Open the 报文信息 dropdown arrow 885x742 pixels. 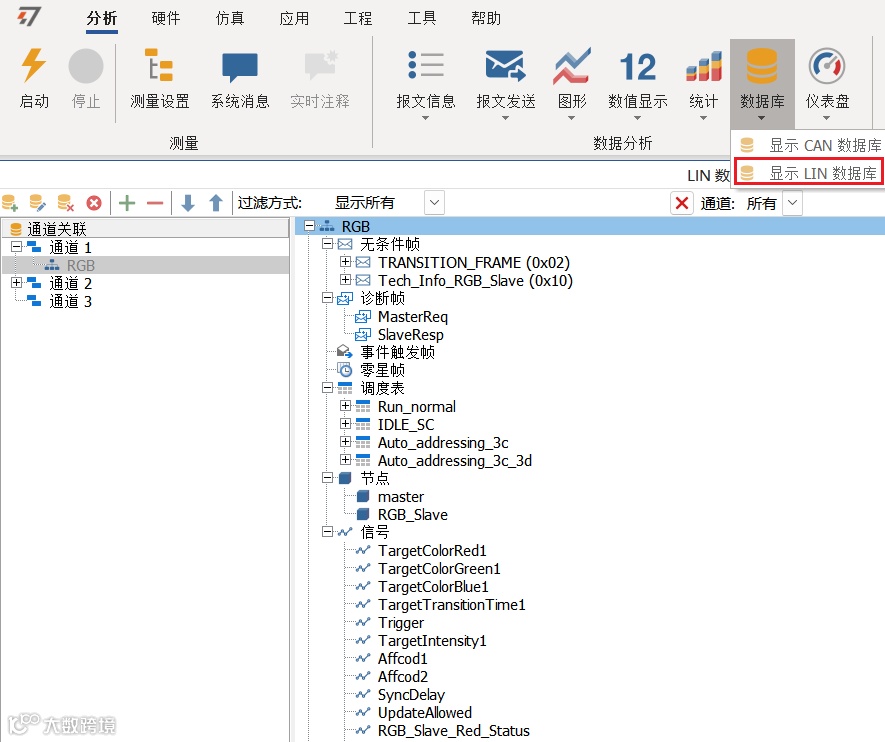(x=426, y=118)
